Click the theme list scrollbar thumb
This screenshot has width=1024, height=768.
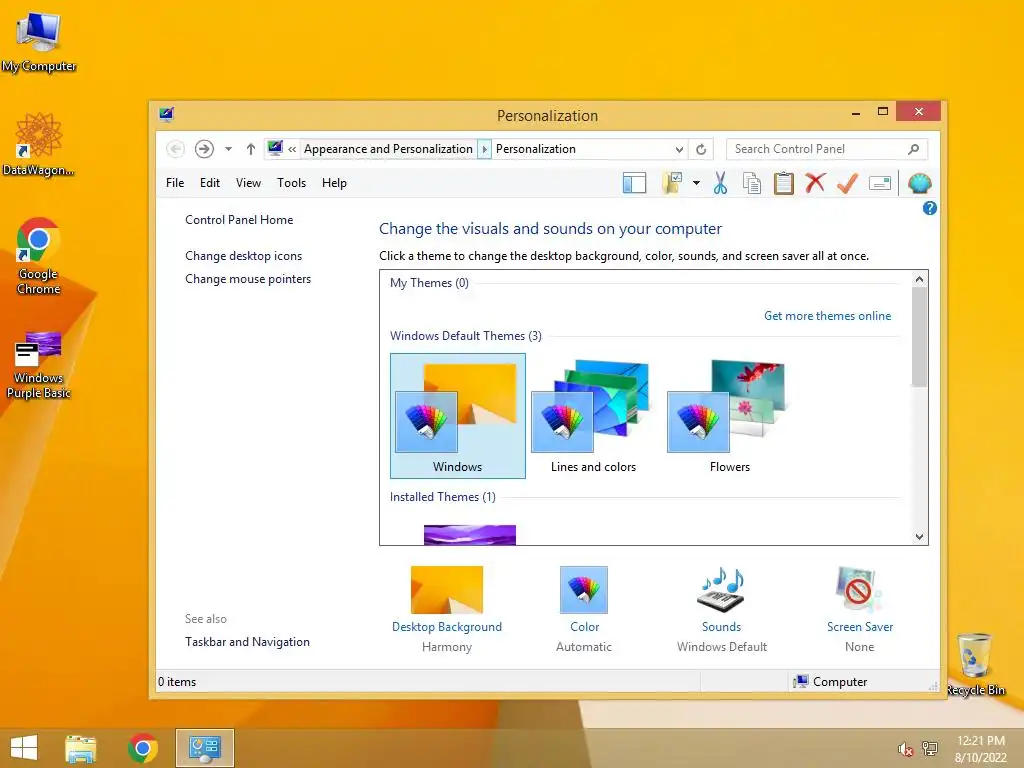tap(920, 337)
